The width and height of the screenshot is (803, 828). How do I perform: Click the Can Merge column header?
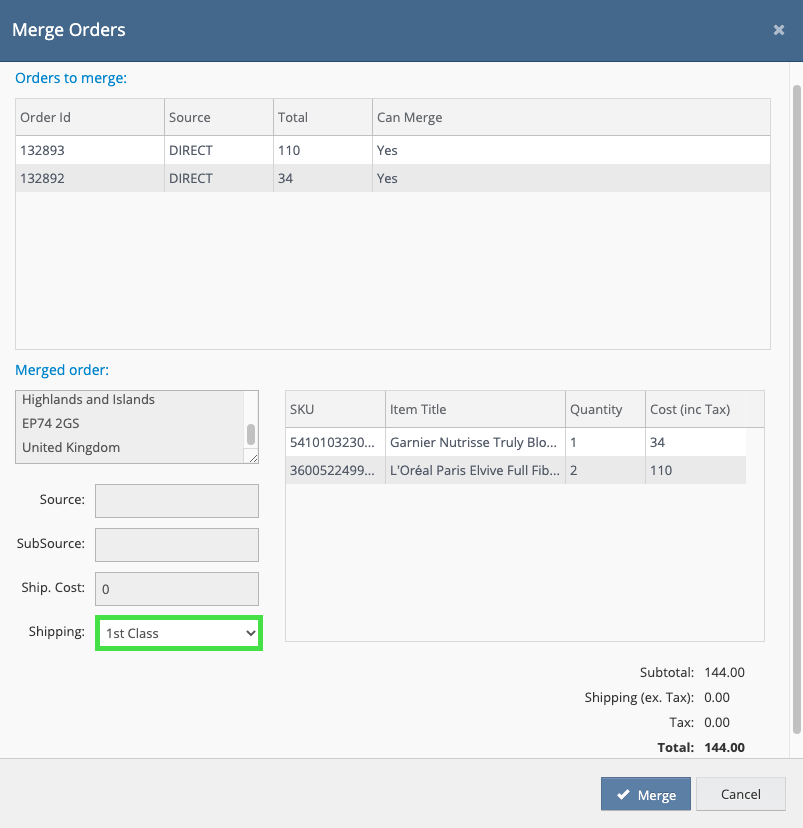click(x=570, y=117)
